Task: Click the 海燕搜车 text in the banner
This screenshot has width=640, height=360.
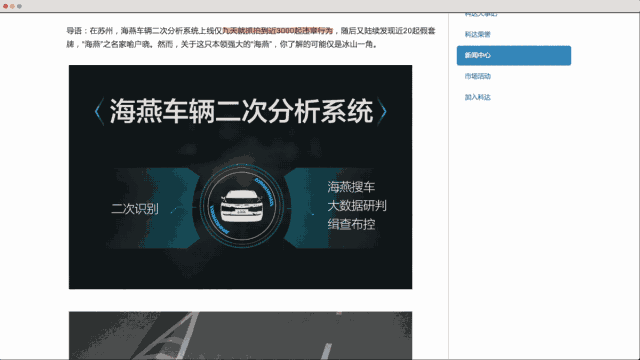Action: pyautogui.click(x=351, y=187)
